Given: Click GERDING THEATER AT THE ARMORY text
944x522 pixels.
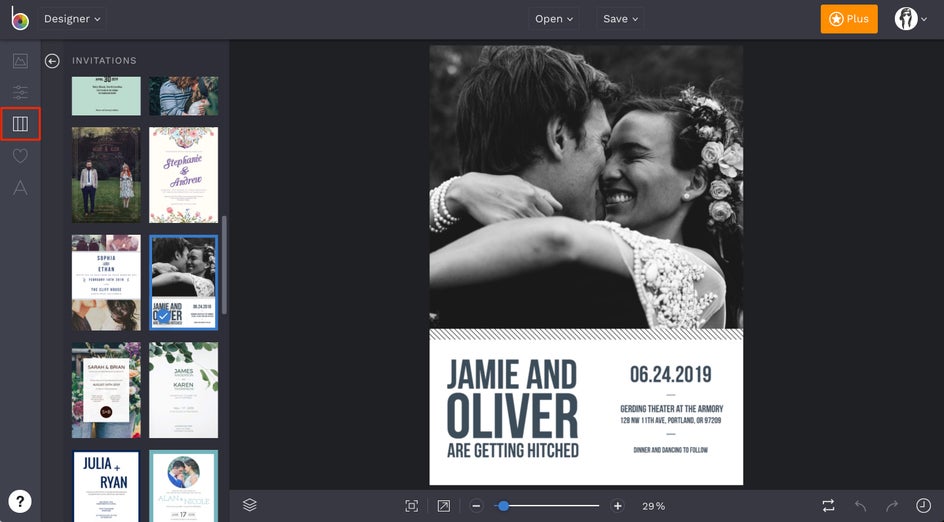Looking at the screenshot, I should pos(671,409).
